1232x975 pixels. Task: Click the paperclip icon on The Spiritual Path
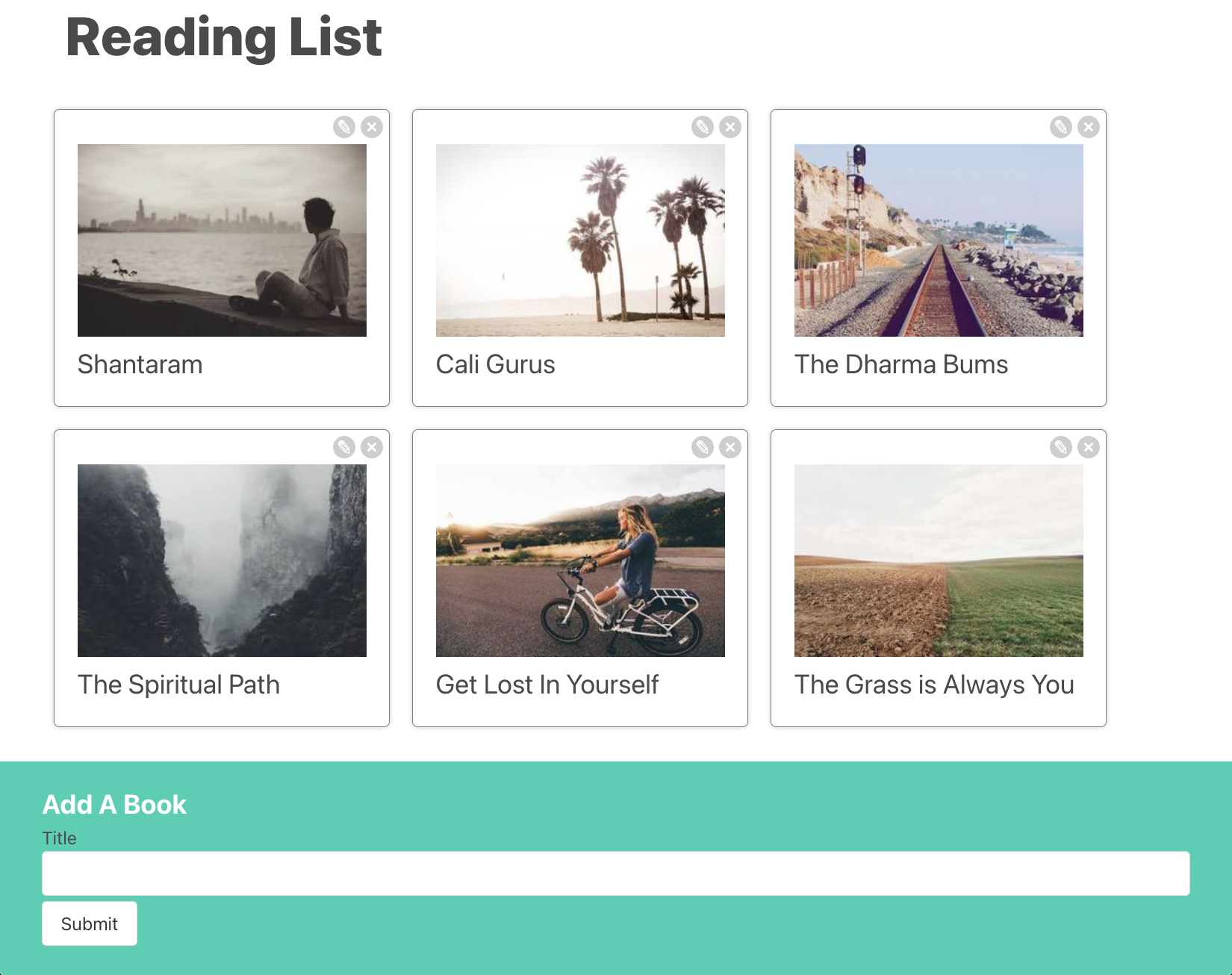click(x=344, y=446)
